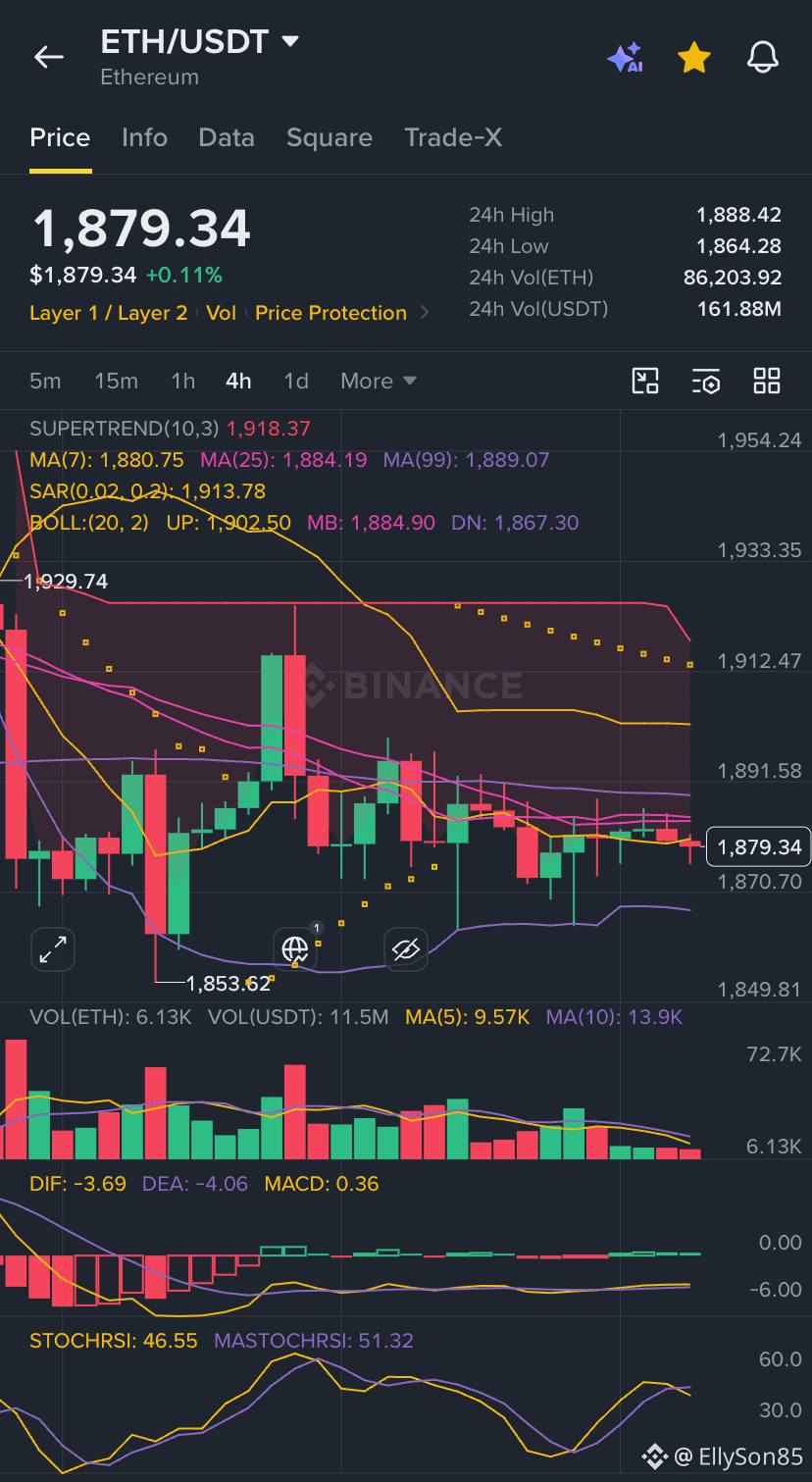Open the Price Protection tag

click(330, 313)
